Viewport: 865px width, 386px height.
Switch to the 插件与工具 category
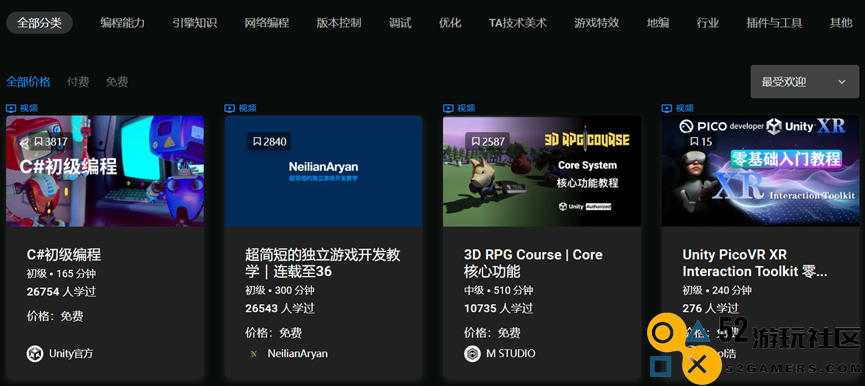774,23
